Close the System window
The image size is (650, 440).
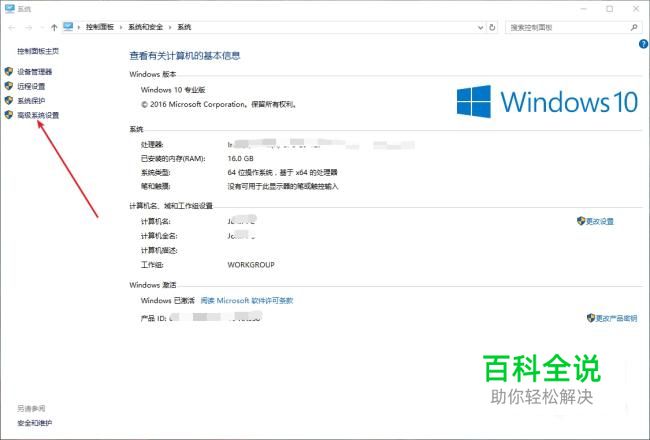point(636,9)
